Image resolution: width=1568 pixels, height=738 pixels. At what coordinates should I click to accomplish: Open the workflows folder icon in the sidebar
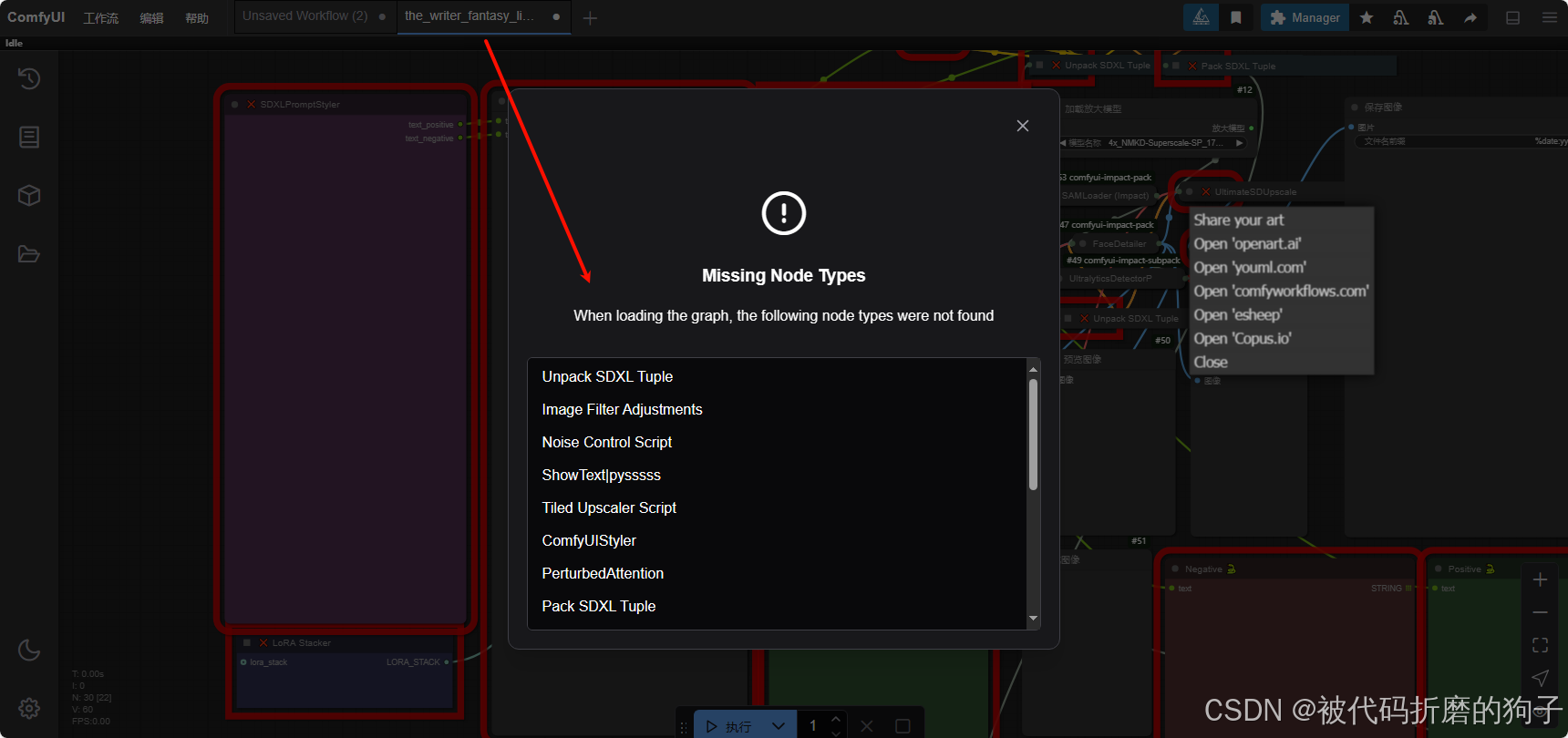pyautogui.click(x=29, y=253)
